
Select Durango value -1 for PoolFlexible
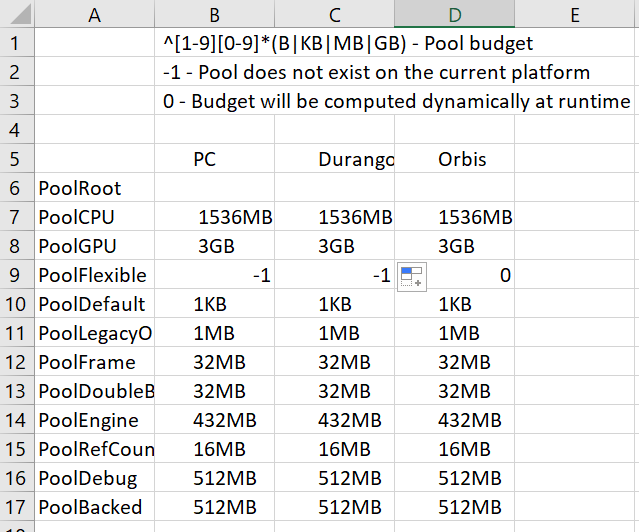pos(335,275)
